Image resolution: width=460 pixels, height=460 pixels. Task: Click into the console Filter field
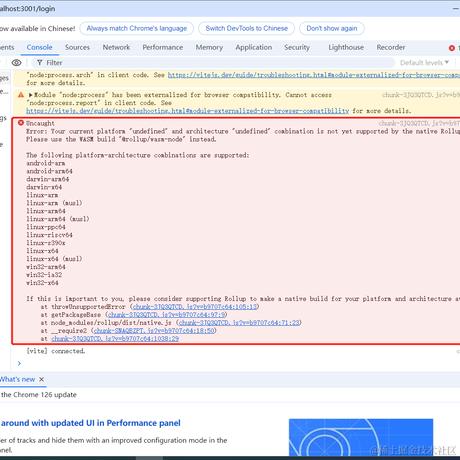point(213,63)
